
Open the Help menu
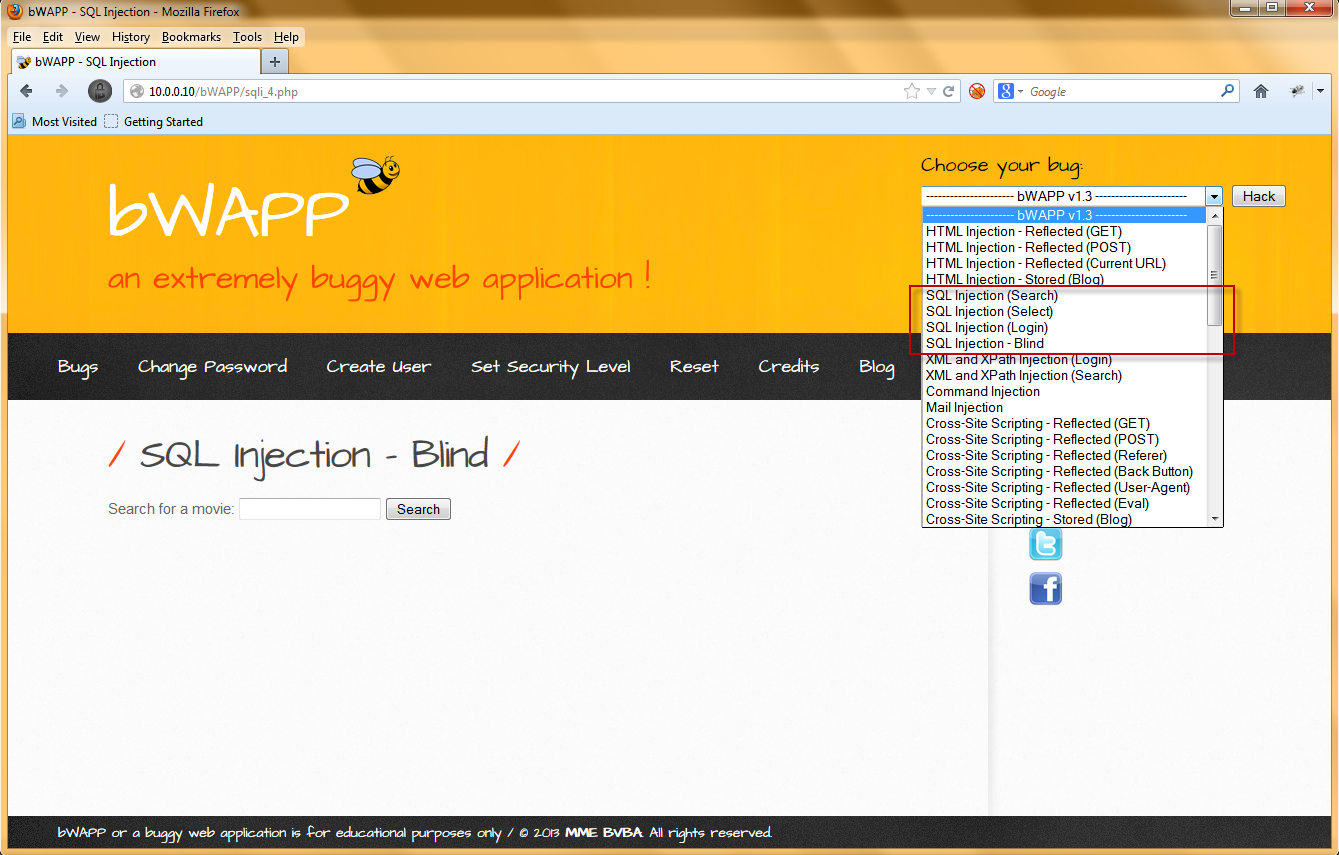point(286,37)
